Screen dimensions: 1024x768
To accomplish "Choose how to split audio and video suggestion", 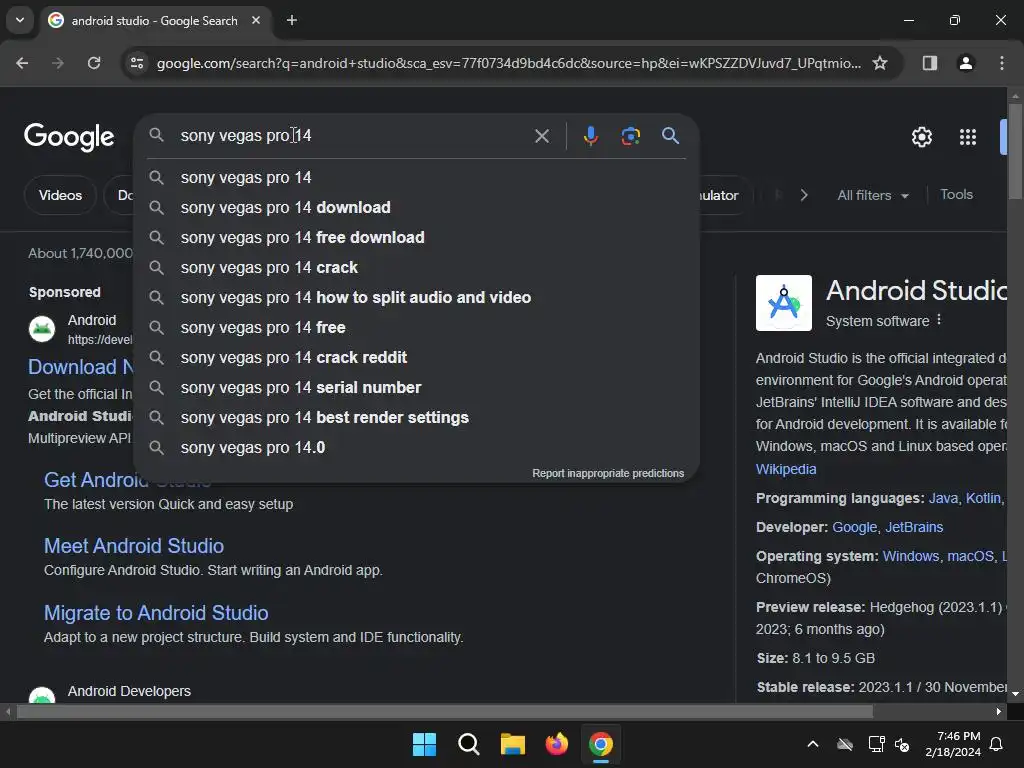I will [416, 298].
